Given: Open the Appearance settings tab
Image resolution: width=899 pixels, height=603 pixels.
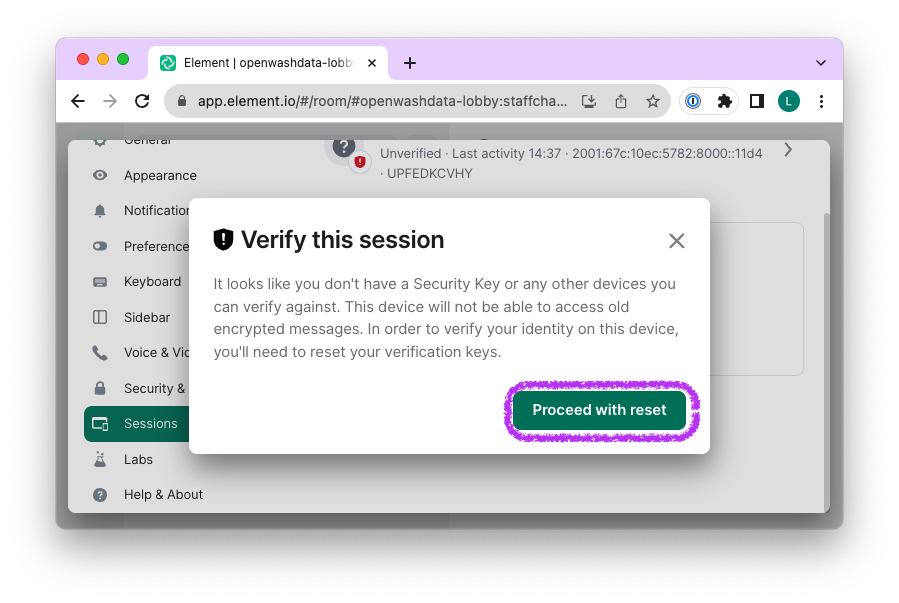Looking at the screenshot, I should tap(160, 175).
